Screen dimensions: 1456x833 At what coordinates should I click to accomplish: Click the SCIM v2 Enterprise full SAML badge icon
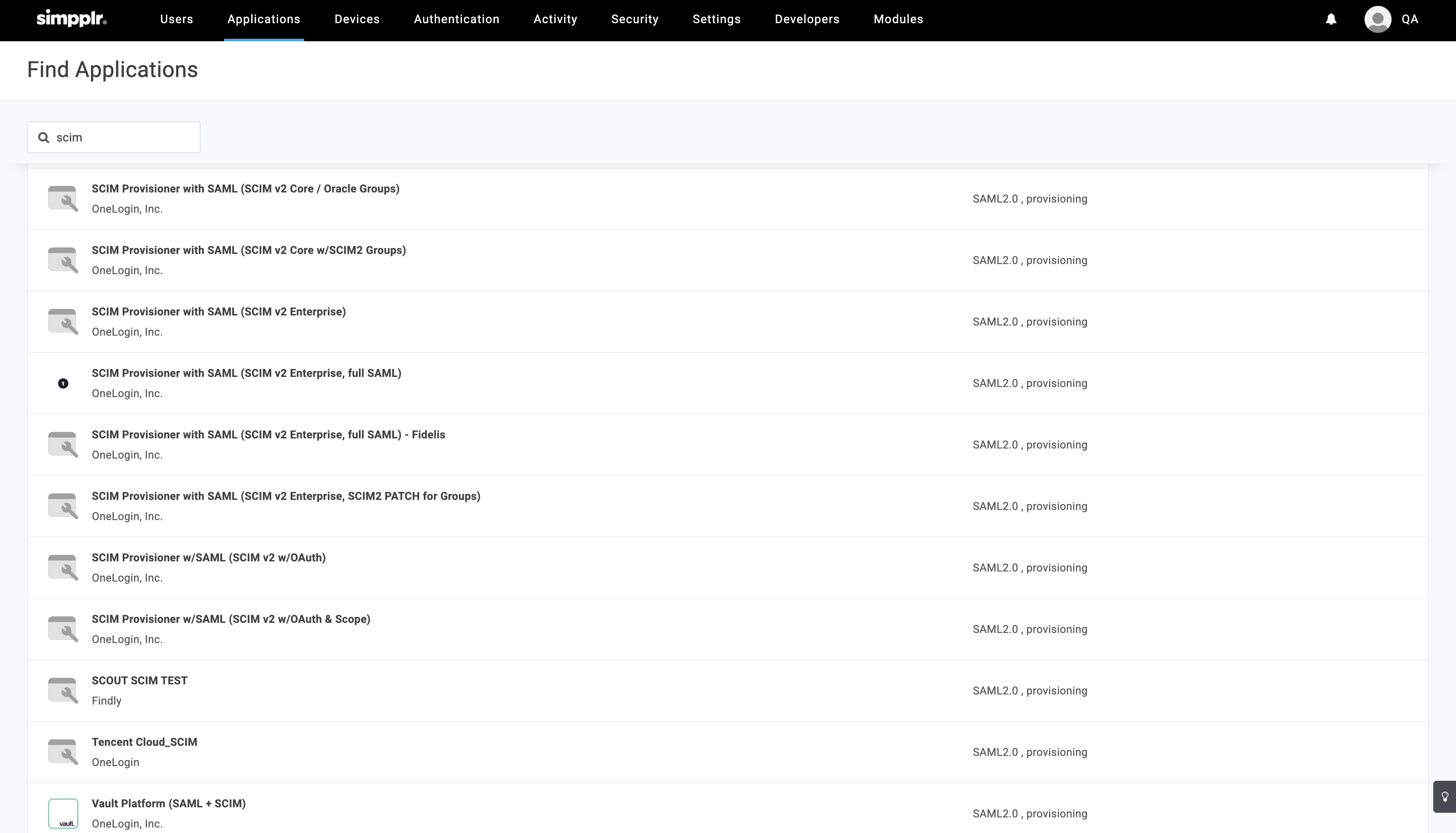pos(63,383)
